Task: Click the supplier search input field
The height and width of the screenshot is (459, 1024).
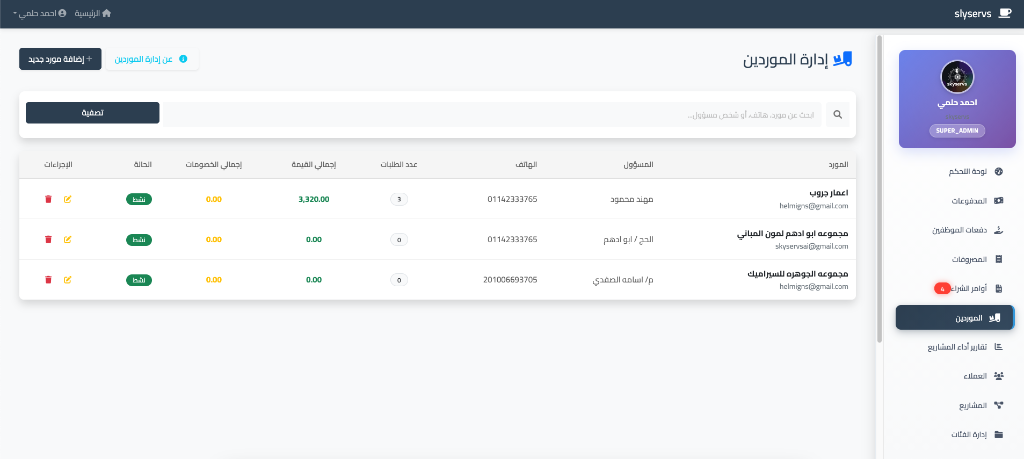Action: pos(492,115)
